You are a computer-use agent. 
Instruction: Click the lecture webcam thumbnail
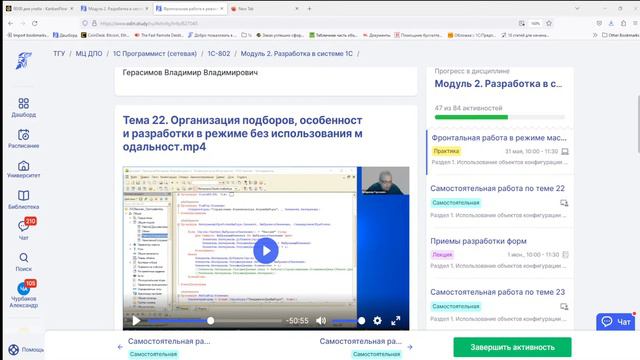tap(385, 180)
